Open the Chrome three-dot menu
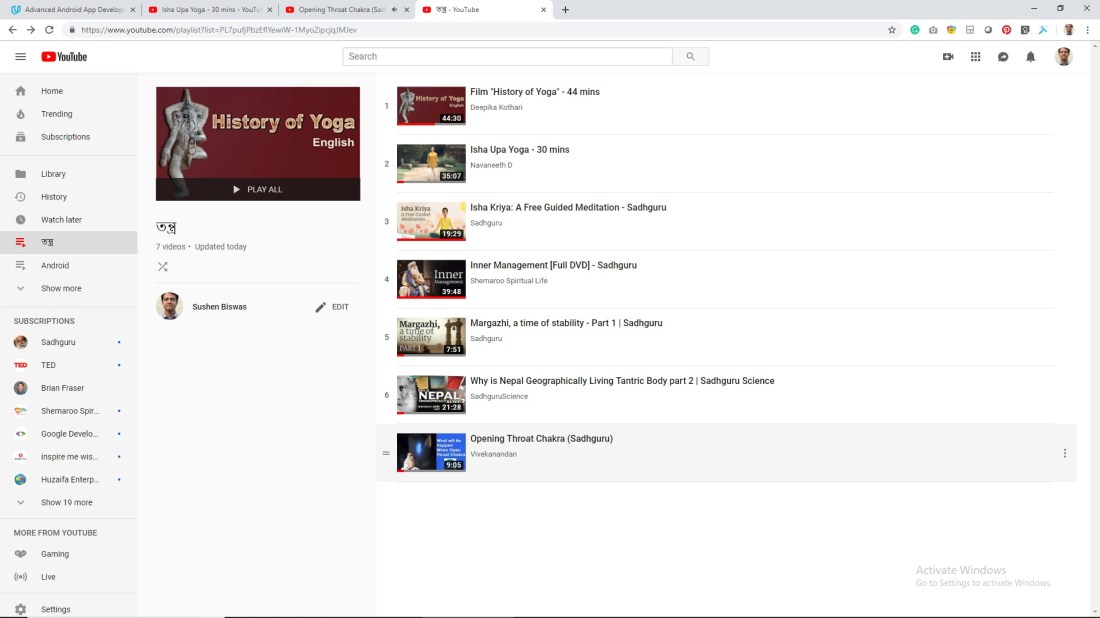Viewport: 1100px width, 618px height. click(x=1087, y=30)
